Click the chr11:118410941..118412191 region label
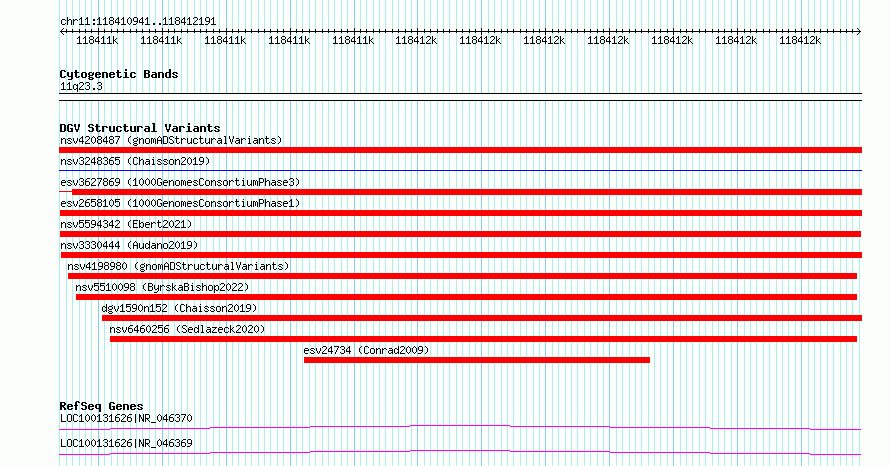Viewport: 890px width, 466px height. pyautogui.click(x=138, y=22)
